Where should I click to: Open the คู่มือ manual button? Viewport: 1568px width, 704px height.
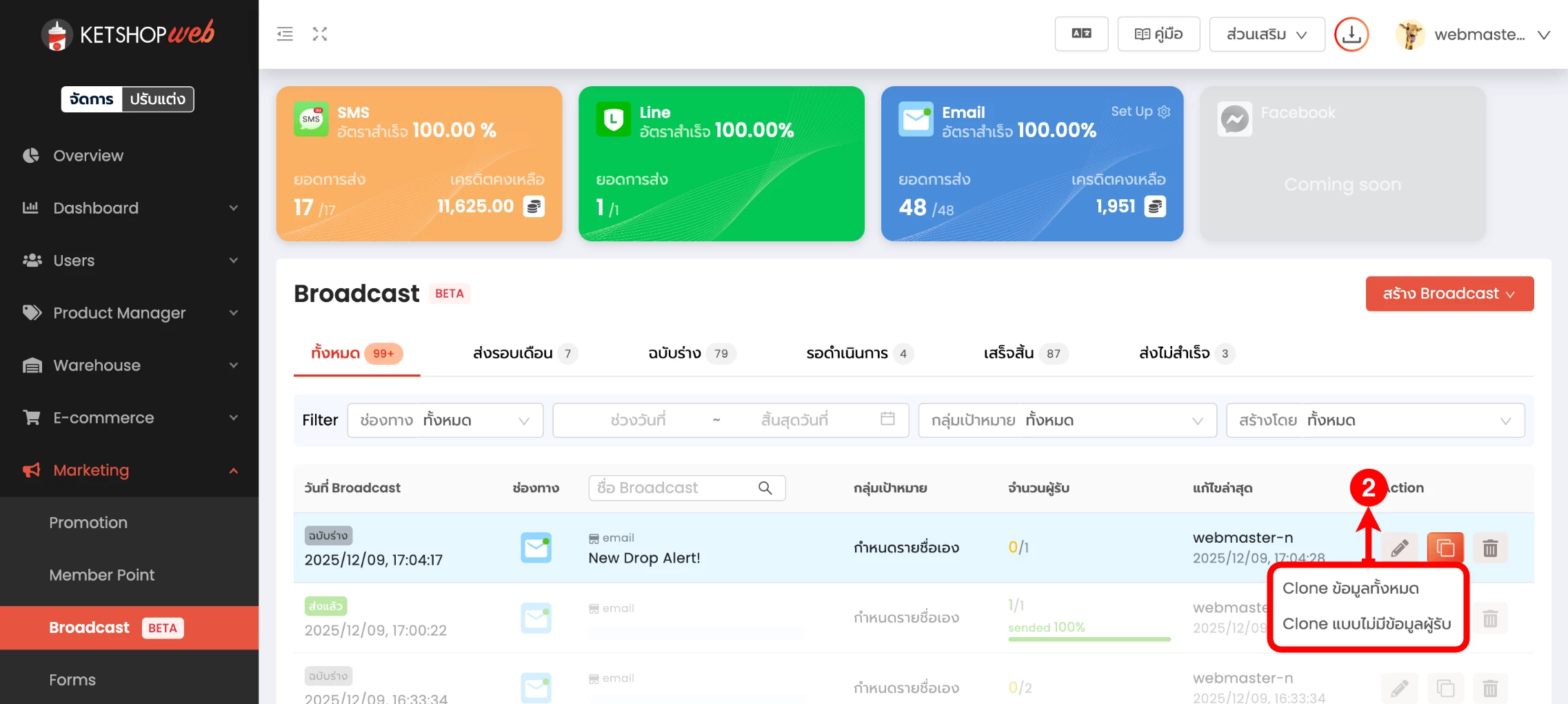(1158, 34)
